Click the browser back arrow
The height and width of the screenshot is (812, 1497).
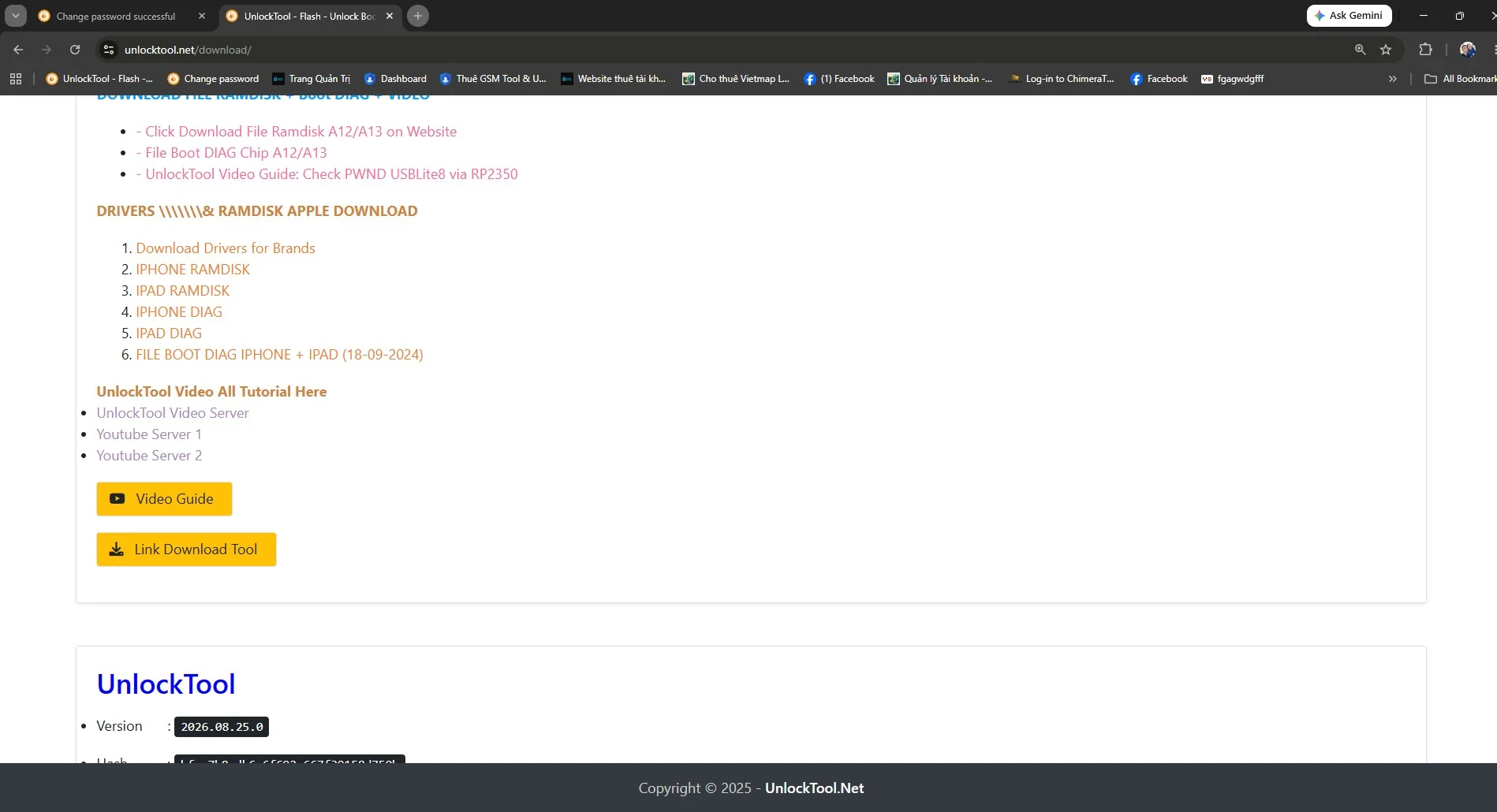[18, 50]
